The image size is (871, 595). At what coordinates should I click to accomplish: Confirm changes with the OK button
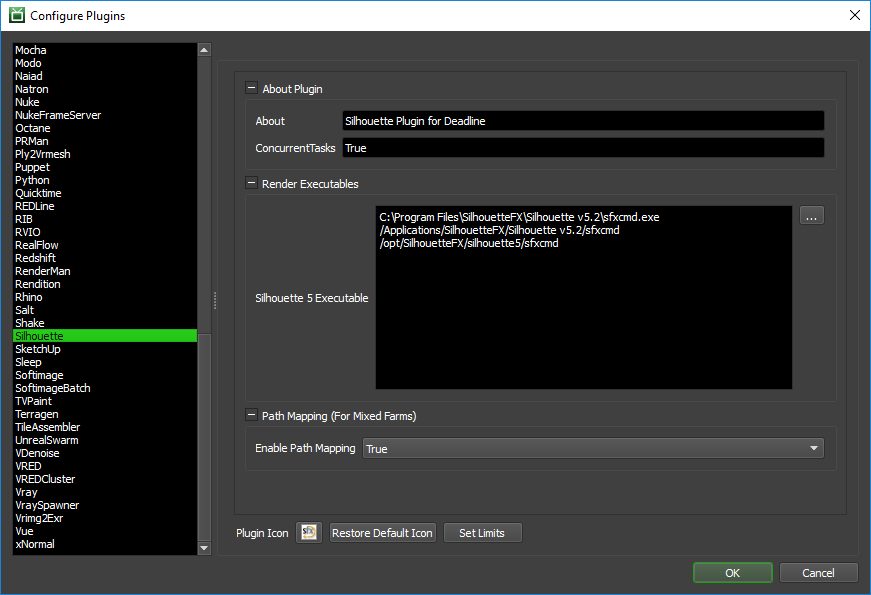coord(733,573)
